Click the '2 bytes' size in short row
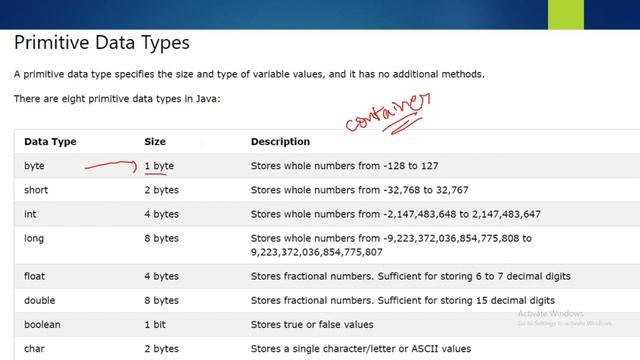The height and width of the screenshot is (360, 640). pyautogui.click(x=162, y=190)
